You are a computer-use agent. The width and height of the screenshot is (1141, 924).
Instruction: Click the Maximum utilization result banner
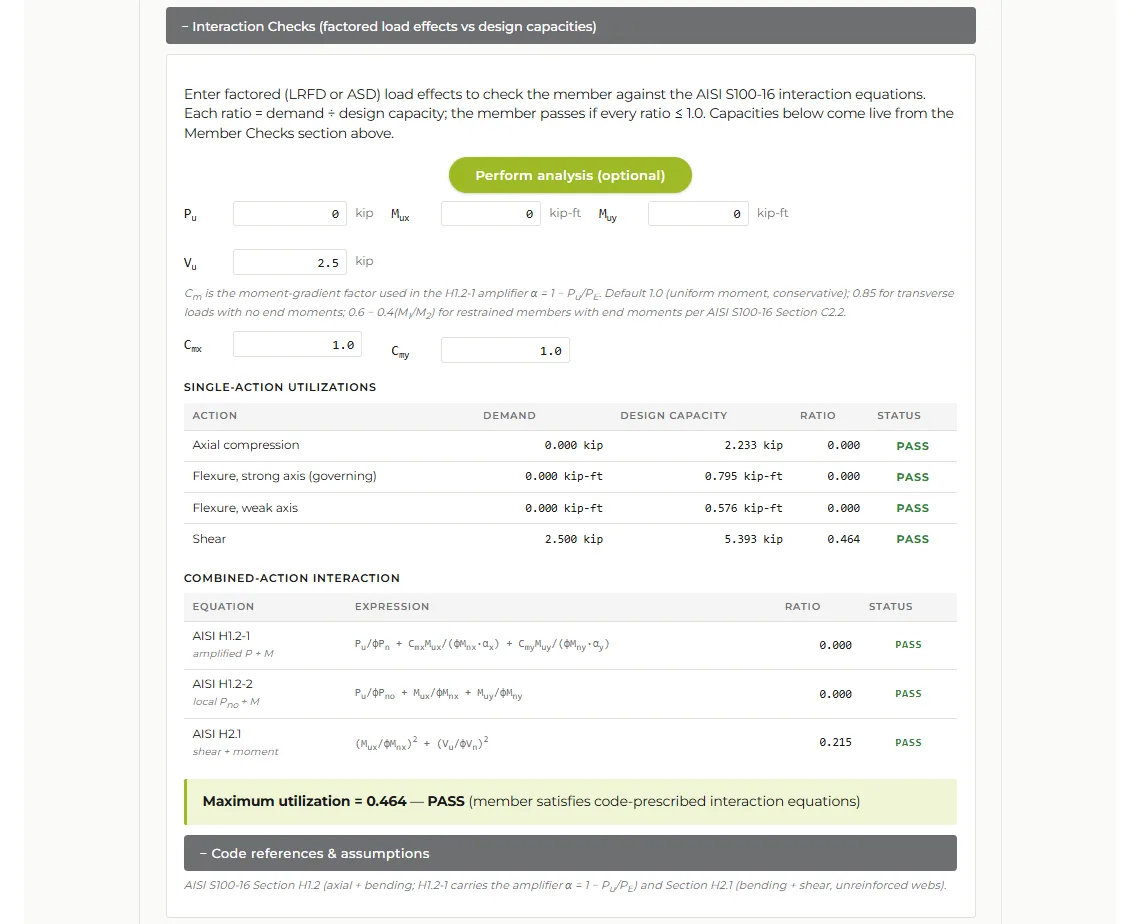tap(570, 802)
